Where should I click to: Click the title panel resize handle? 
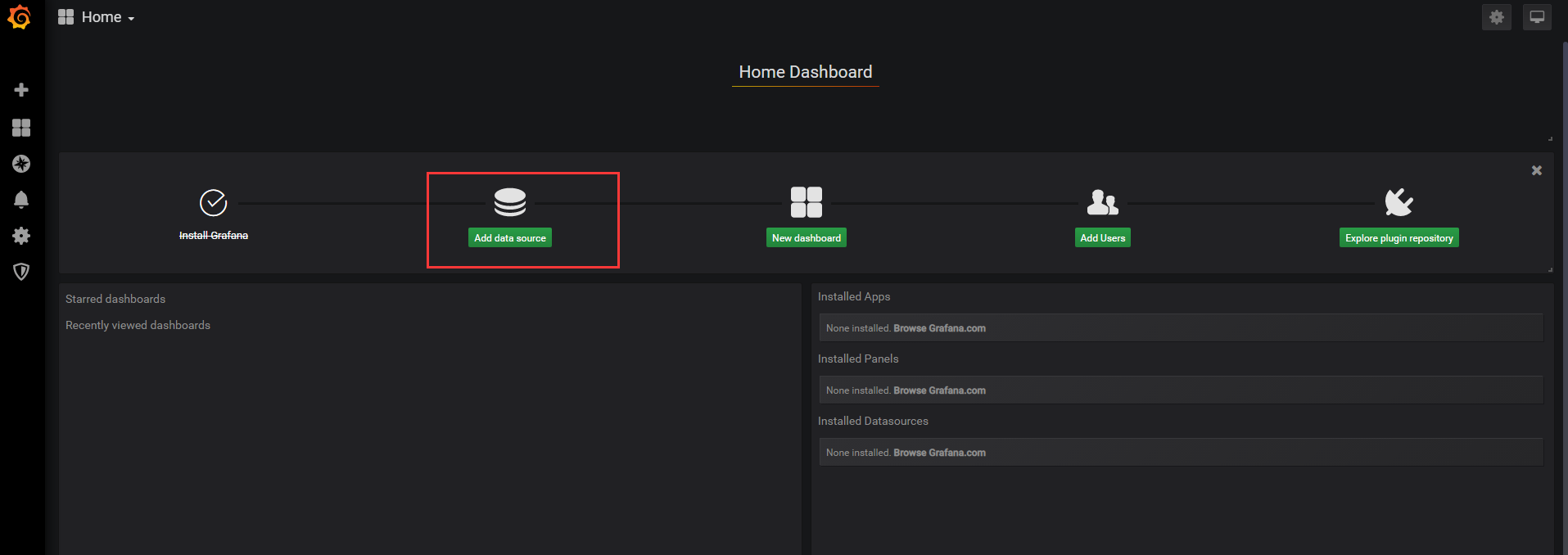1550,138
